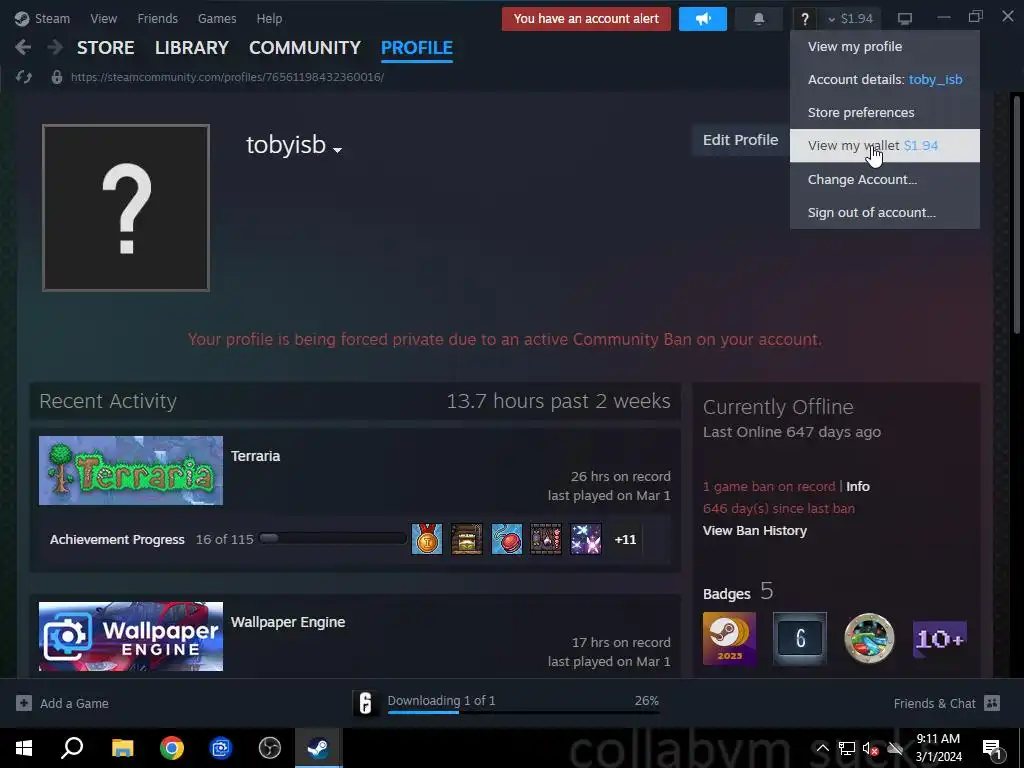Click the Terraria treasure chest achievement icon
This screenshot has width=1024, height=768.
(466, 539)
